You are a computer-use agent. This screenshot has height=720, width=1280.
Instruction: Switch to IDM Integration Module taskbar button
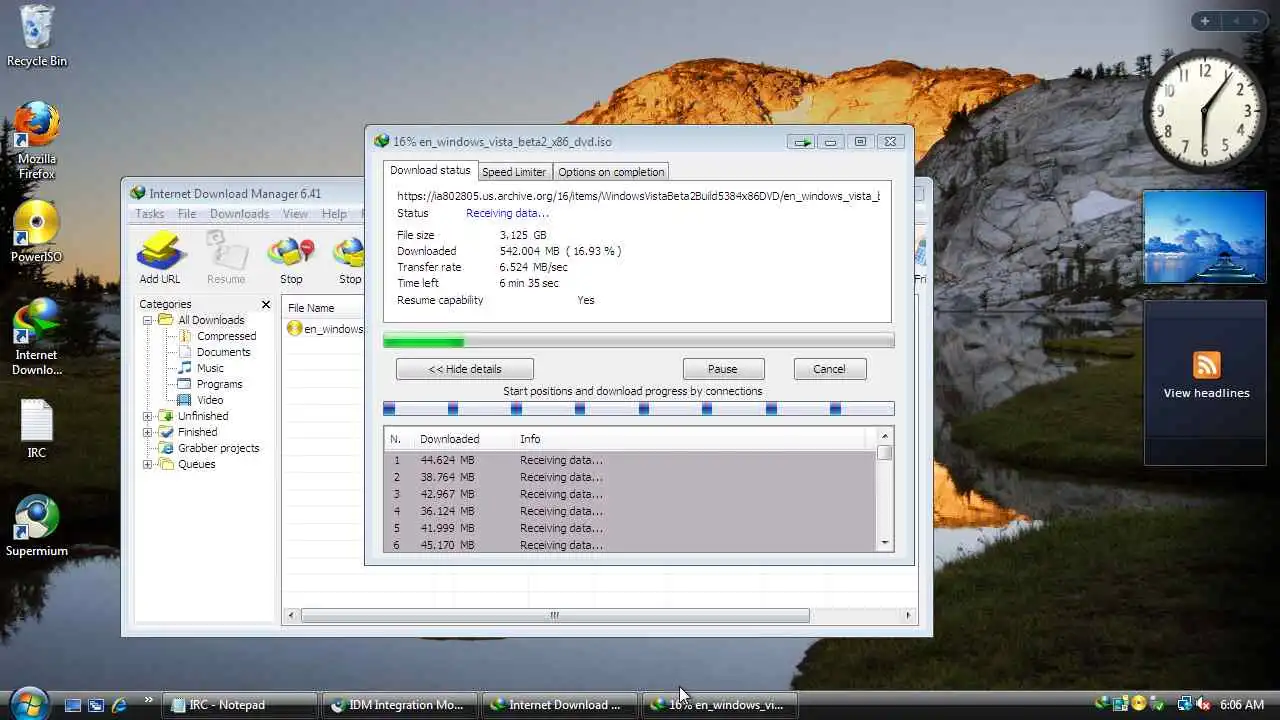point(400,705)
